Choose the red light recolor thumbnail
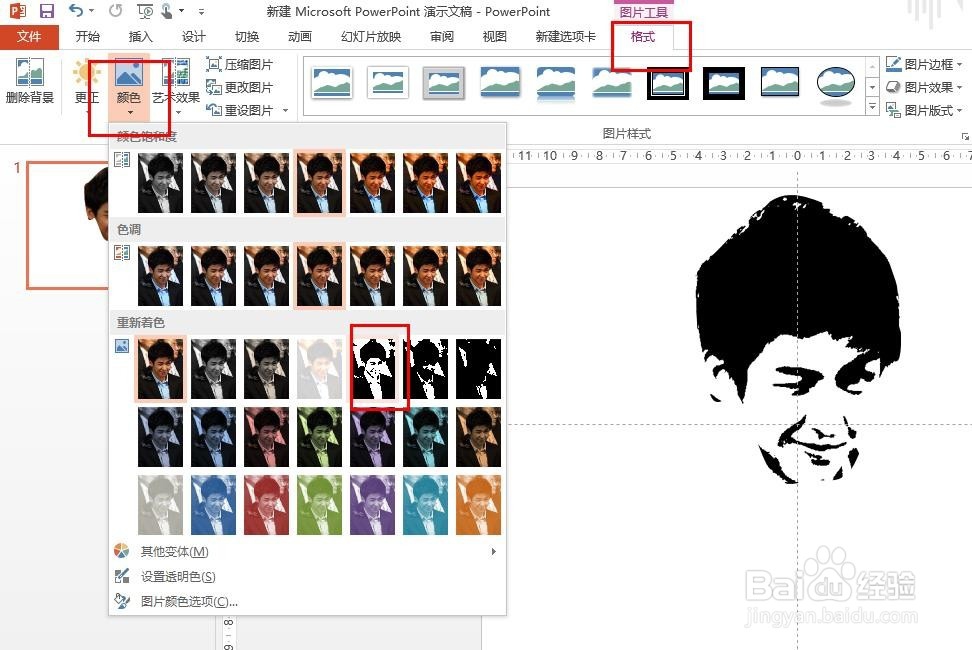 [x=266, y=505]
